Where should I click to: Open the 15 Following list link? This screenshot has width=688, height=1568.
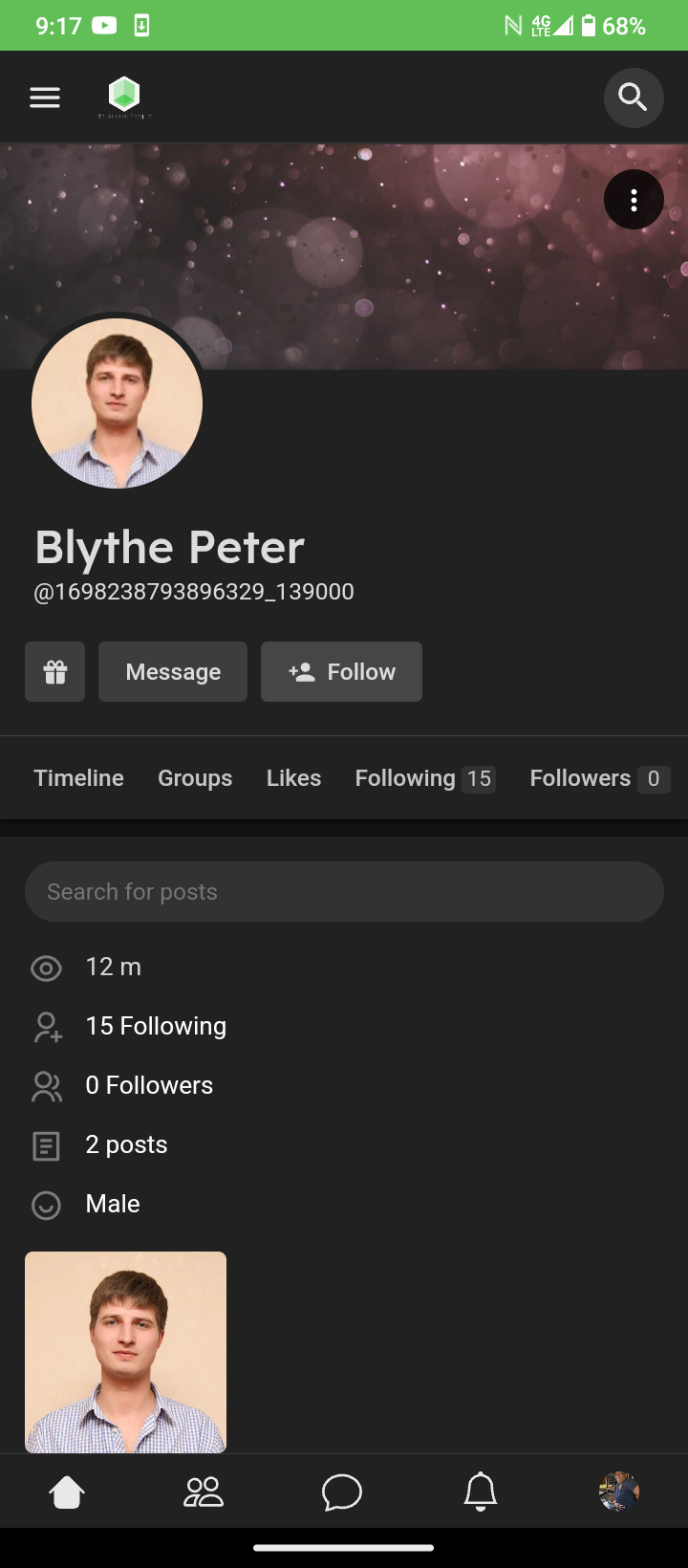click(156, 1026)
